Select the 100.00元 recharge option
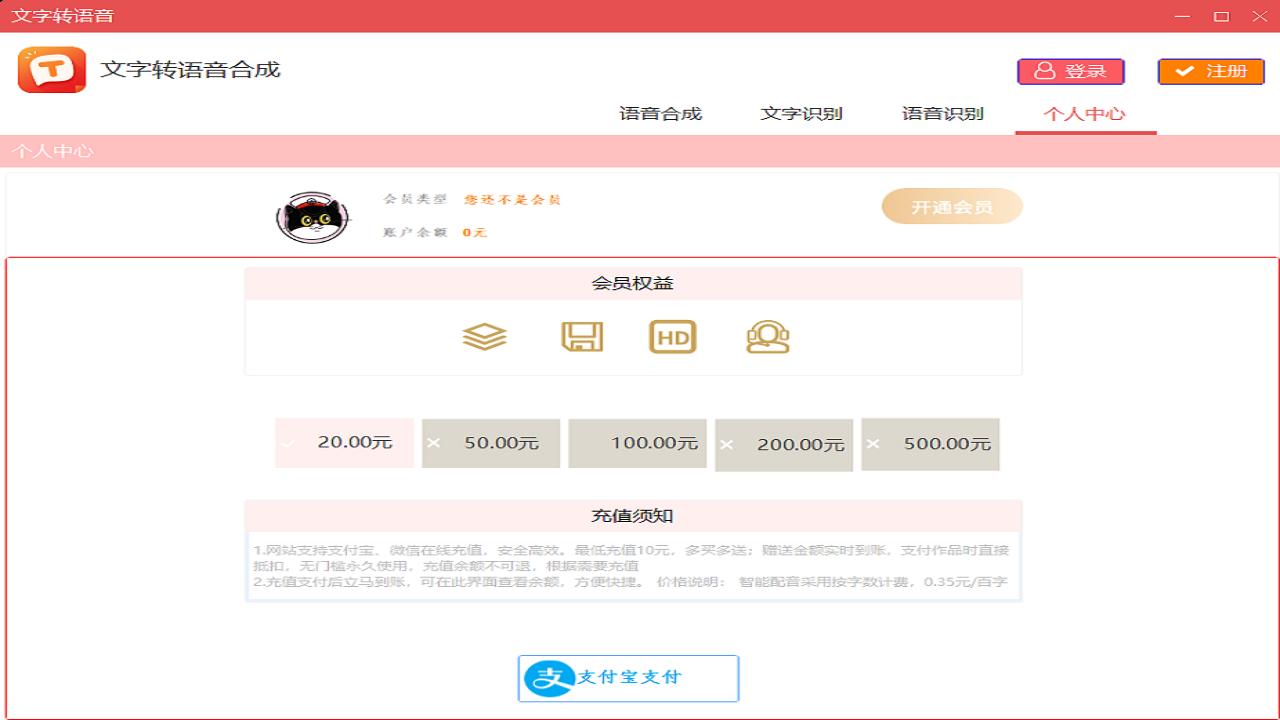1280x720 pixels. [x=637, y=443]
